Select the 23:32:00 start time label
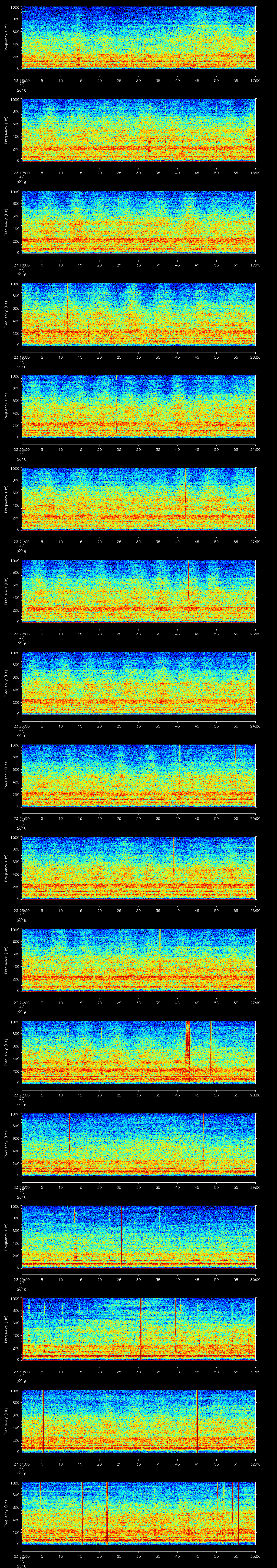Image resolution: width=277 pixels, height=1568 pixels. point(22,1556)
